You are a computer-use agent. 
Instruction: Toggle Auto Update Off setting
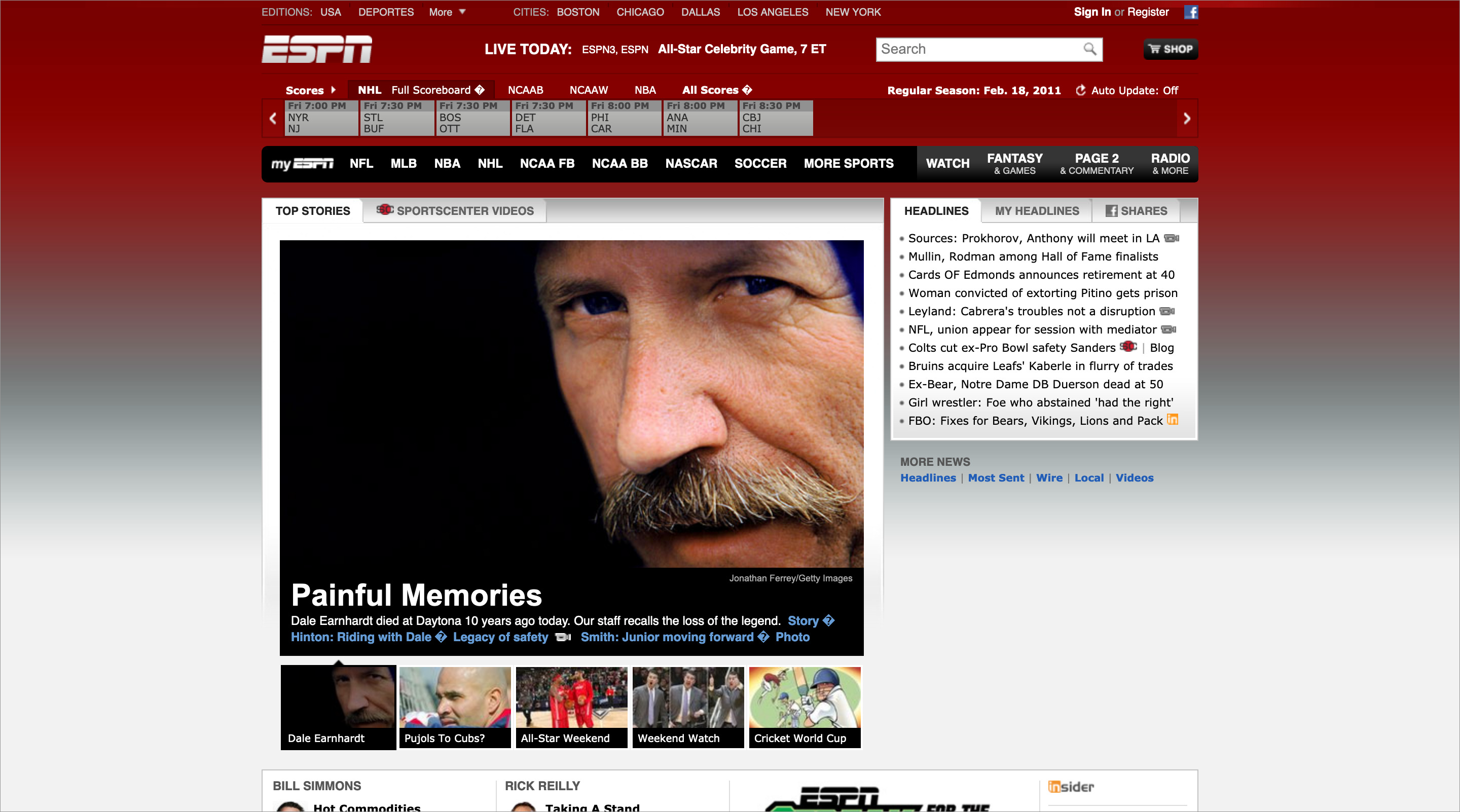pos(1135,91)
